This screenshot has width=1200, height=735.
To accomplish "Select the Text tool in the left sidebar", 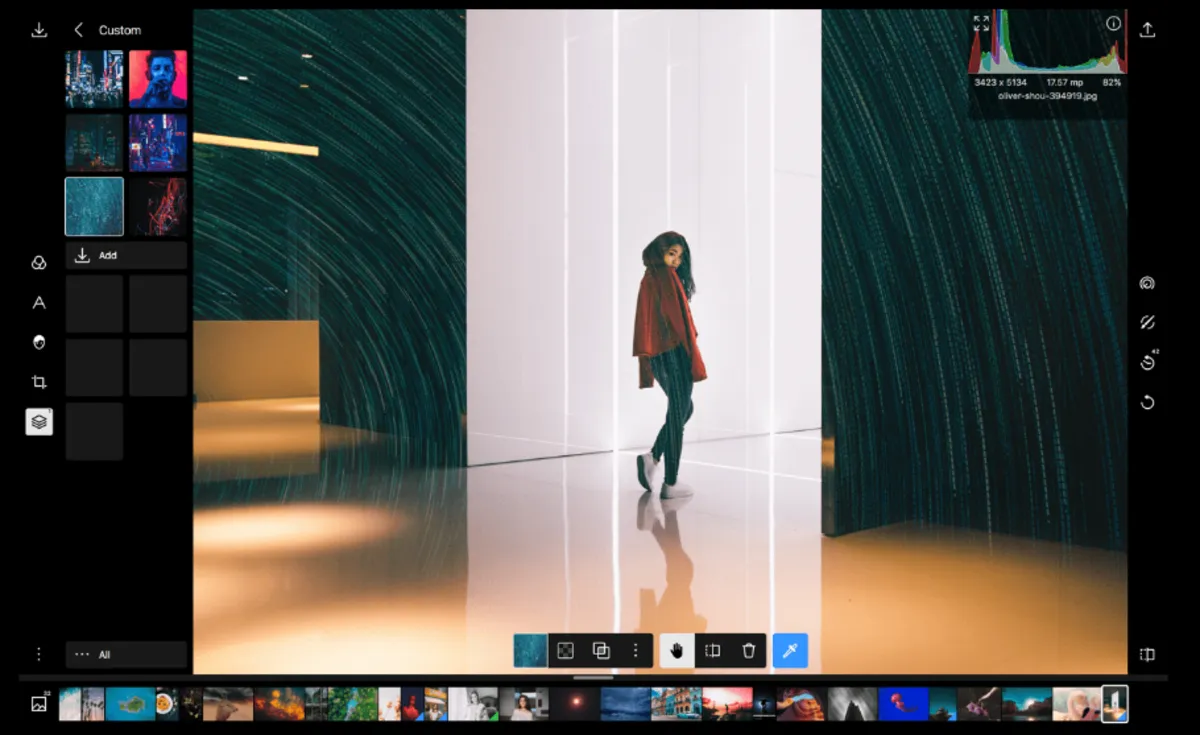I will 38,303.
